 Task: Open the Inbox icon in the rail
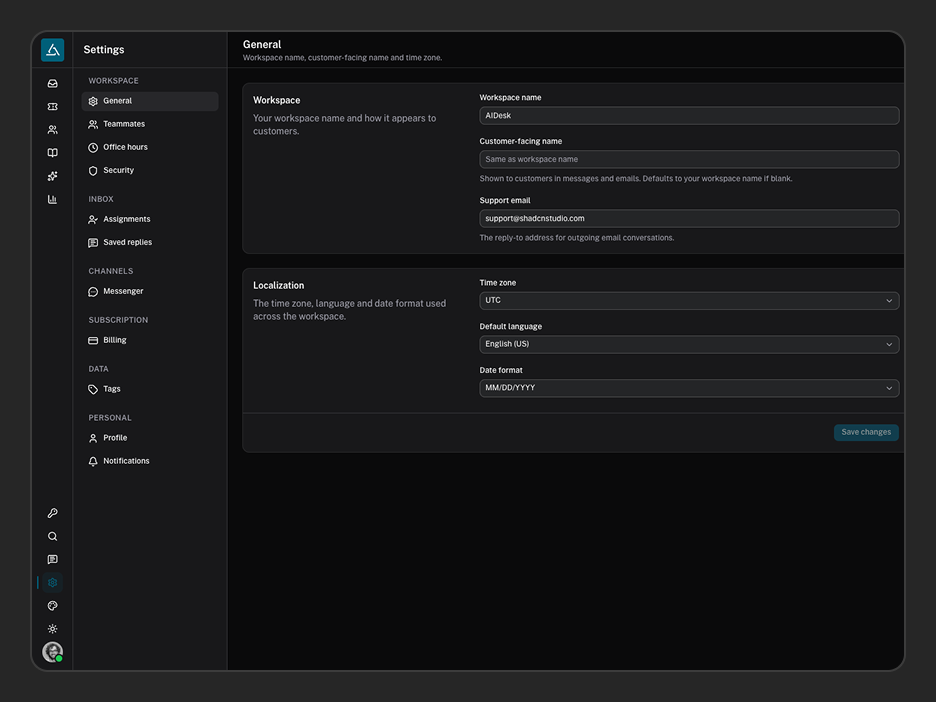53,84
